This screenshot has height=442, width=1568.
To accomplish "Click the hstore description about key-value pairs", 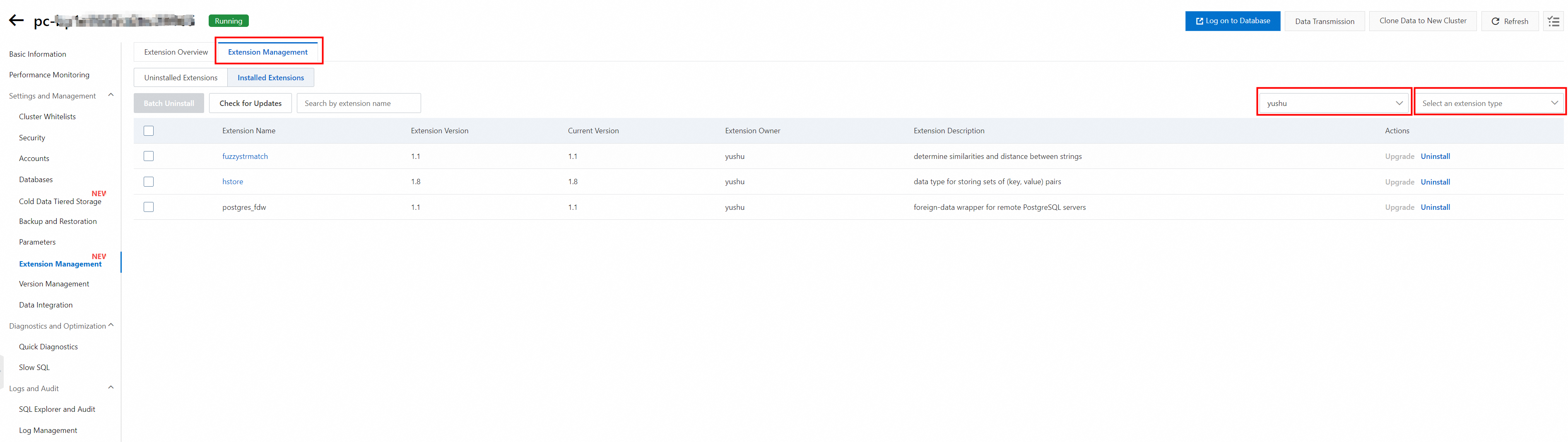I will tap(988, 182).
